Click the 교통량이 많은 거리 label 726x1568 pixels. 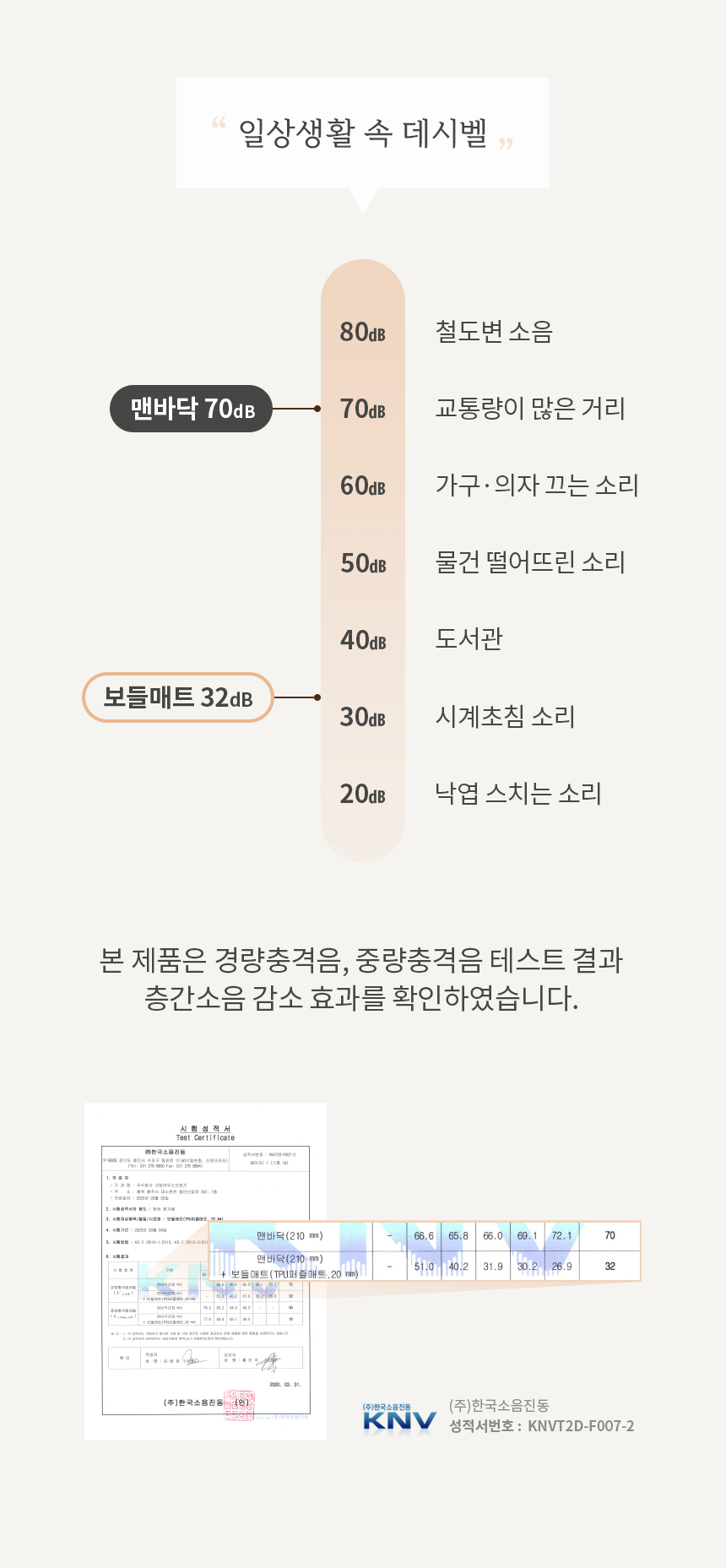tap(530, 409)
